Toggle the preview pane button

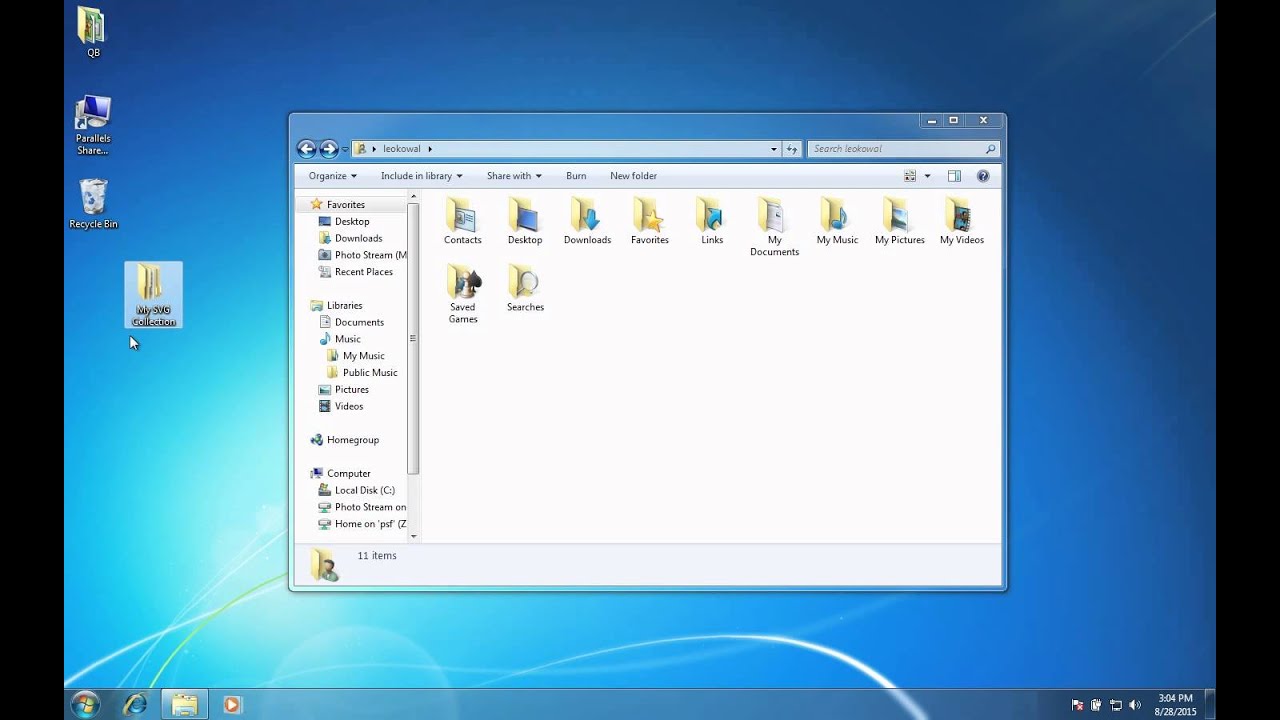point(954,176)
